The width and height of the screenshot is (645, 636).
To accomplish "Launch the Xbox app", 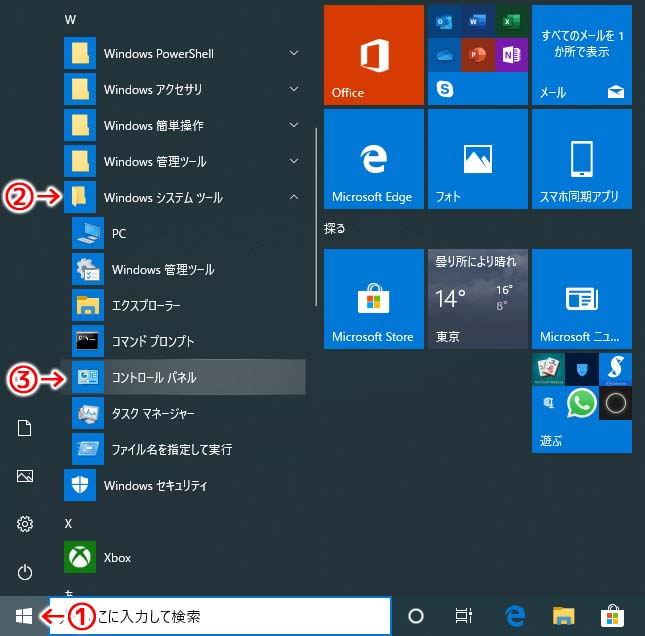I will (x=185, y=557).
